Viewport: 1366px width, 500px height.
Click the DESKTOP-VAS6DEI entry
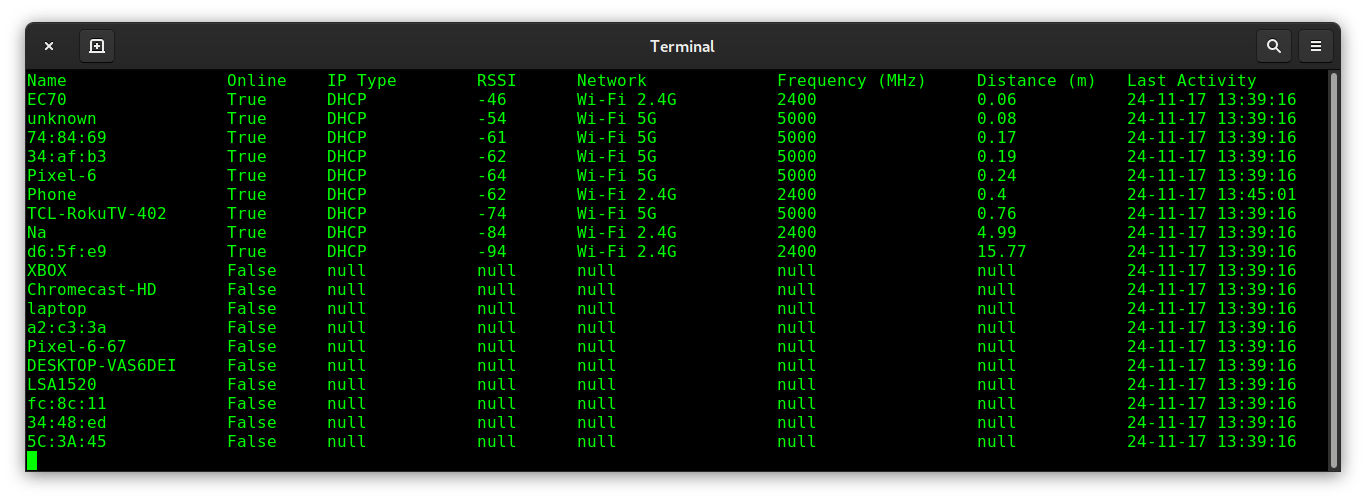[x=101, y=366]
